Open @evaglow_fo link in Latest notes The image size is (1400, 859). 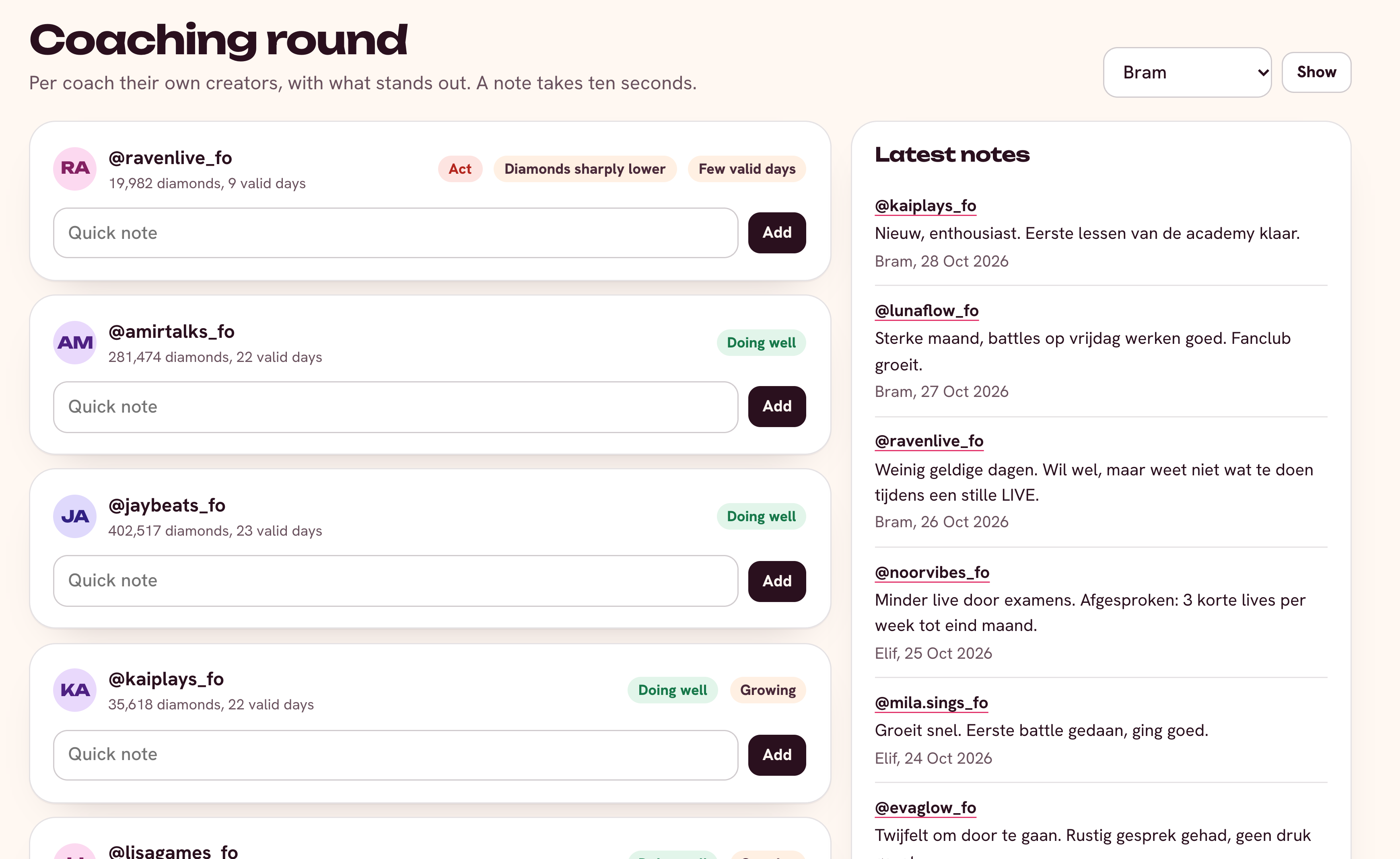point(926,807)
